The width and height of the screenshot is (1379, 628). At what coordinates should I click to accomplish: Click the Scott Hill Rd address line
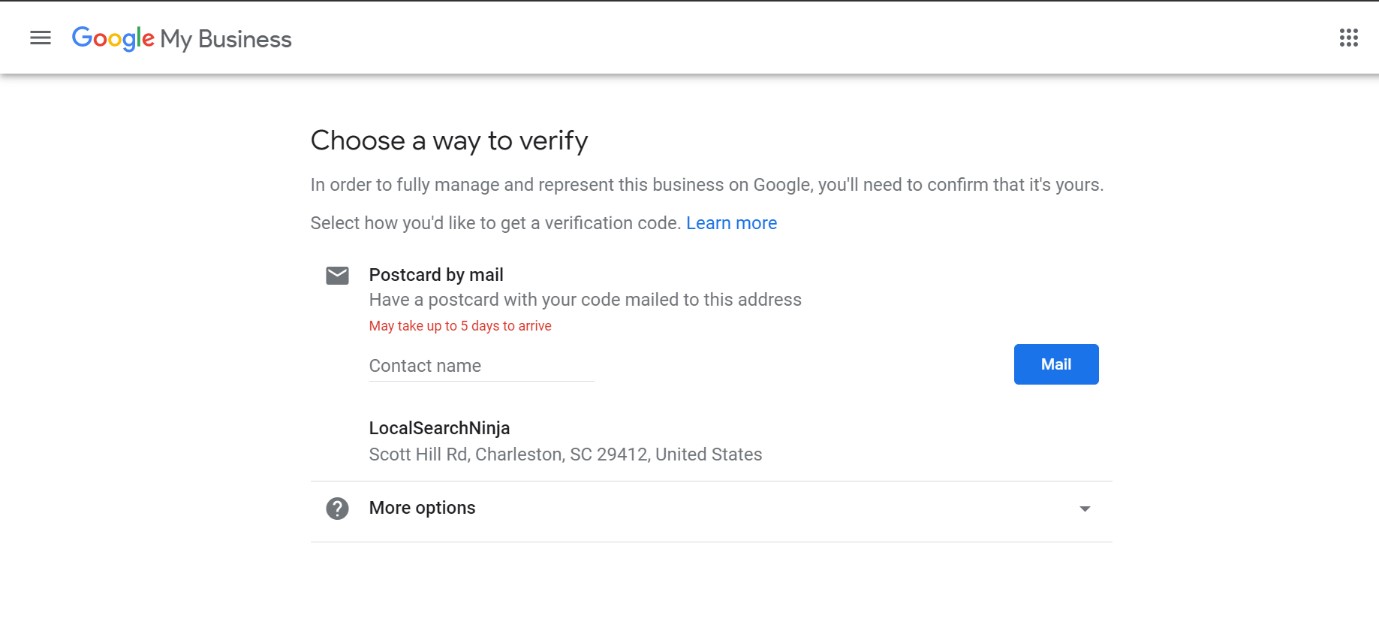coord(565,454)
